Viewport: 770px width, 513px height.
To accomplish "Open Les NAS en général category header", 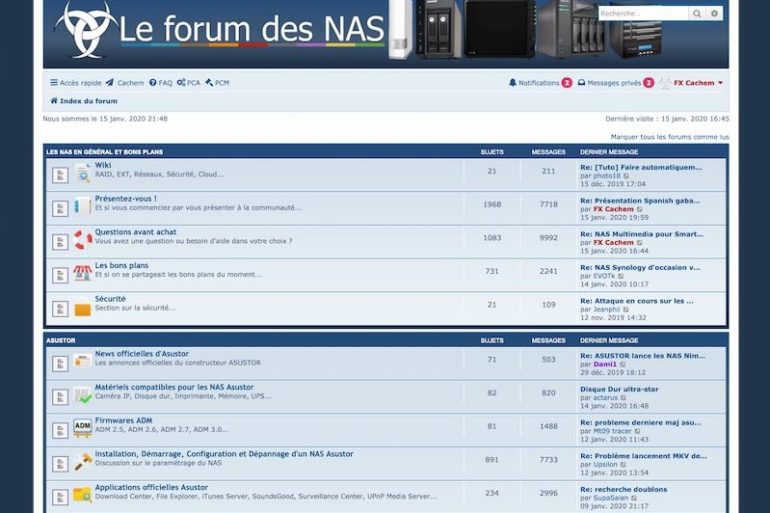I will [105, 152].
